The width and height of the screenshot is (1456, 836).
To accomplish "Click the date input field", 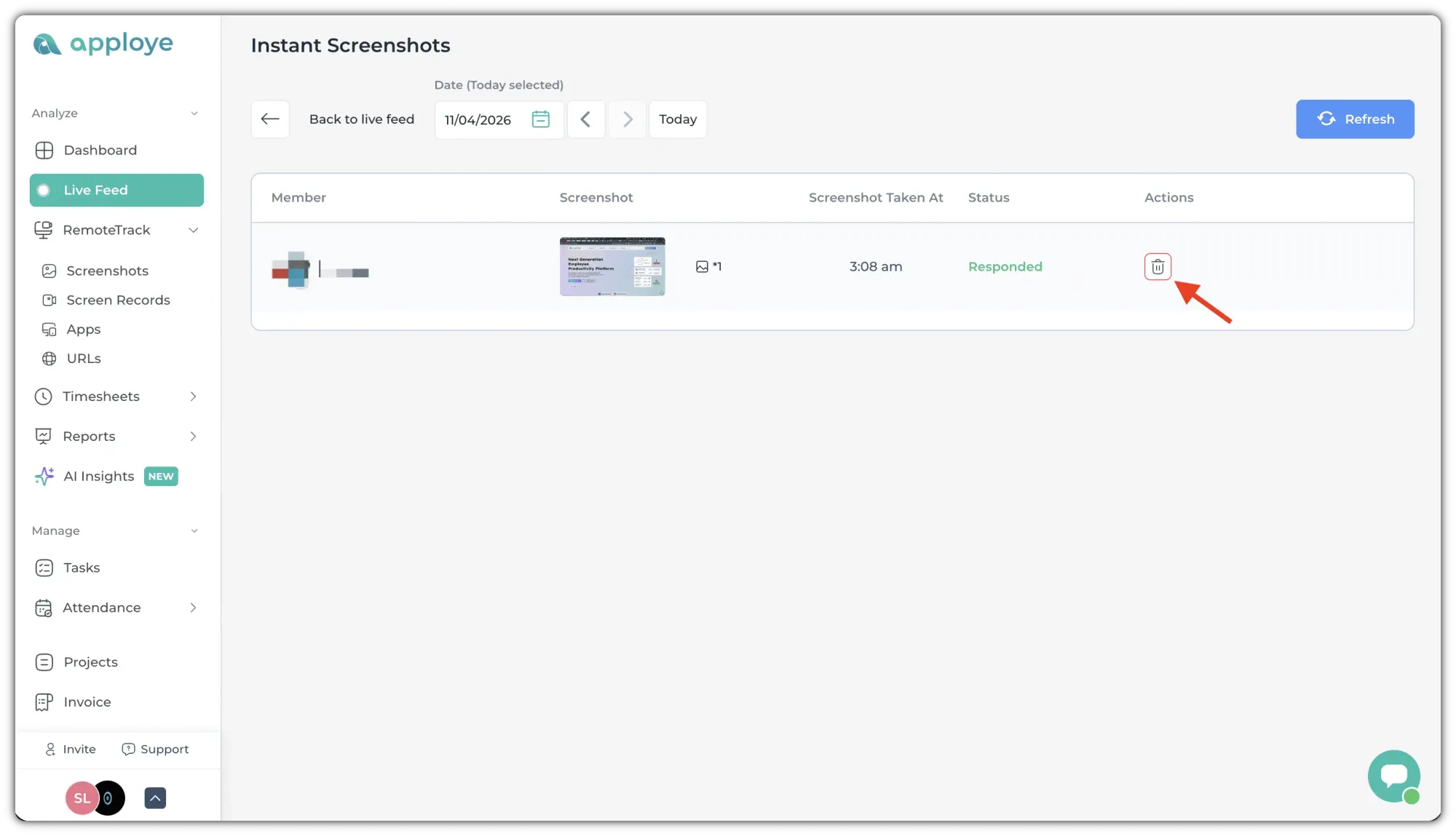I will tap(479, 120).
